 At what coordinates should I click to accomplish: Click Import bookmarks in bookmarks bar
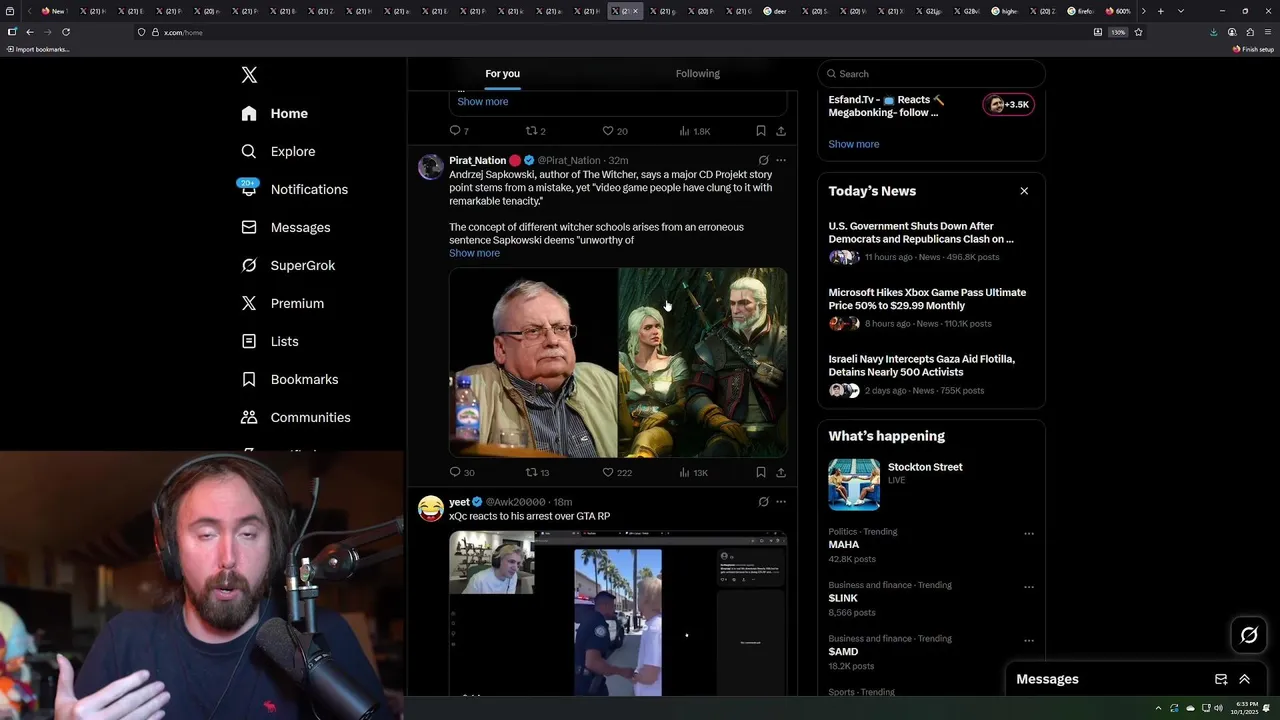point(38,49)
